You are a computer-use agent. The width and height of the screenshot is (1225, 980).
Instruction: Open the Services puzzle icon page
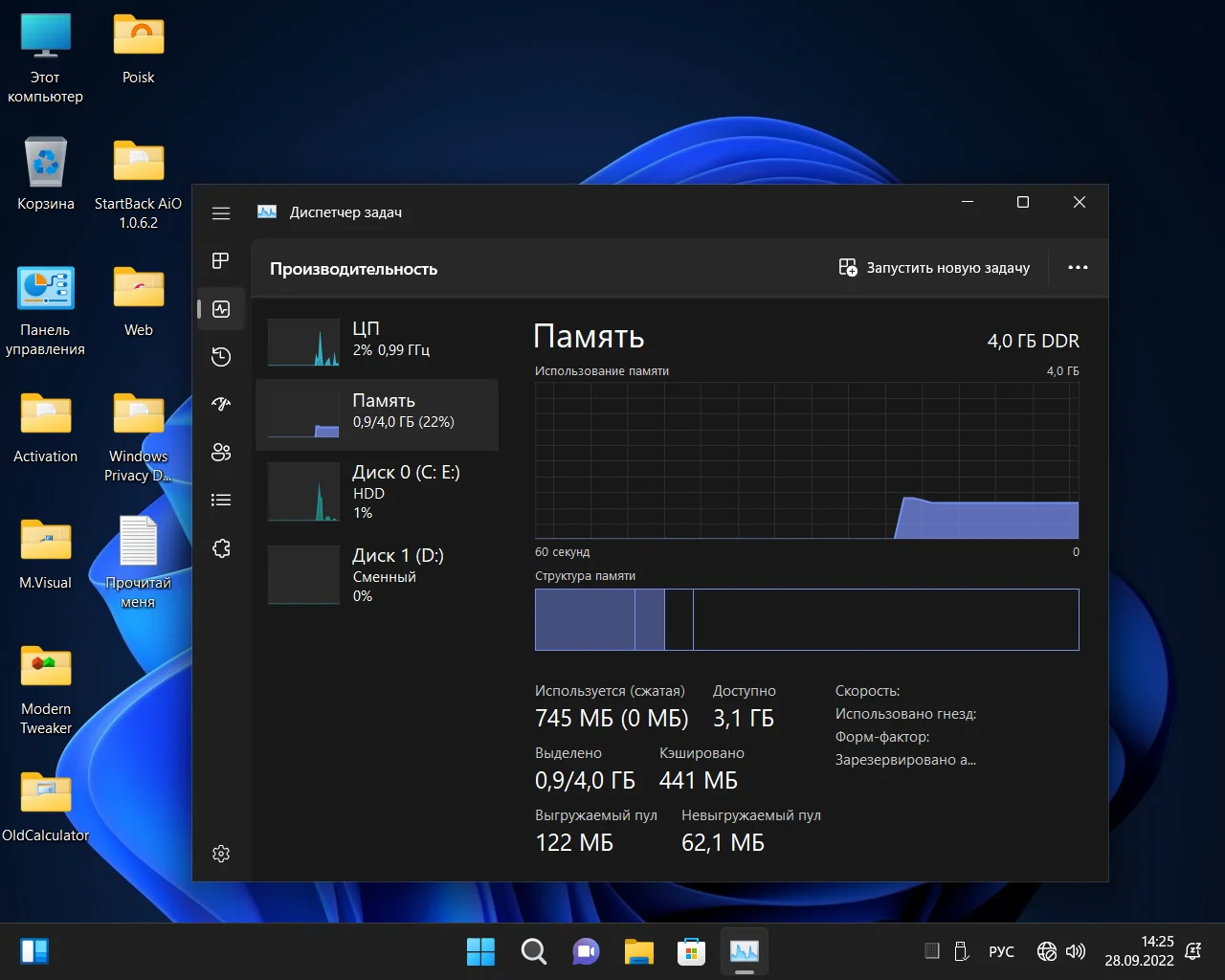point(221,548)
